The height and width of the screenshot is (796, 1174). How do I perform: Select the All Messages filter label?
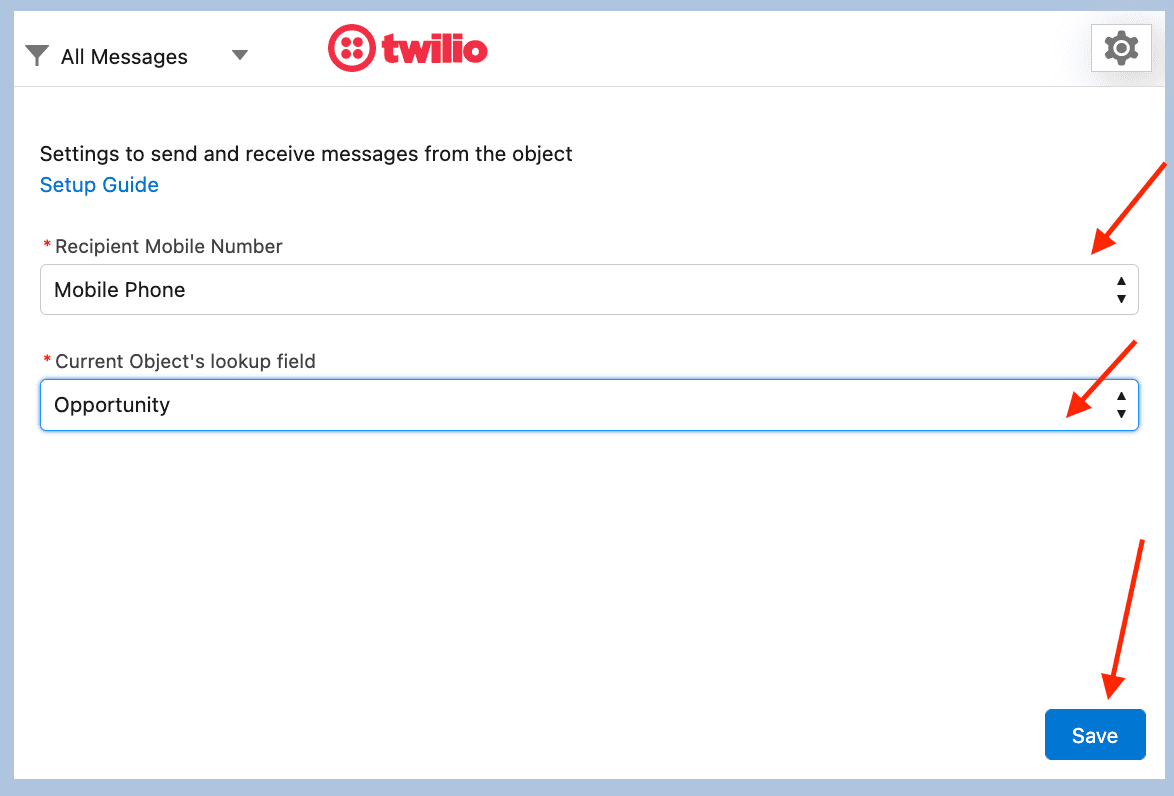(124, 57)
